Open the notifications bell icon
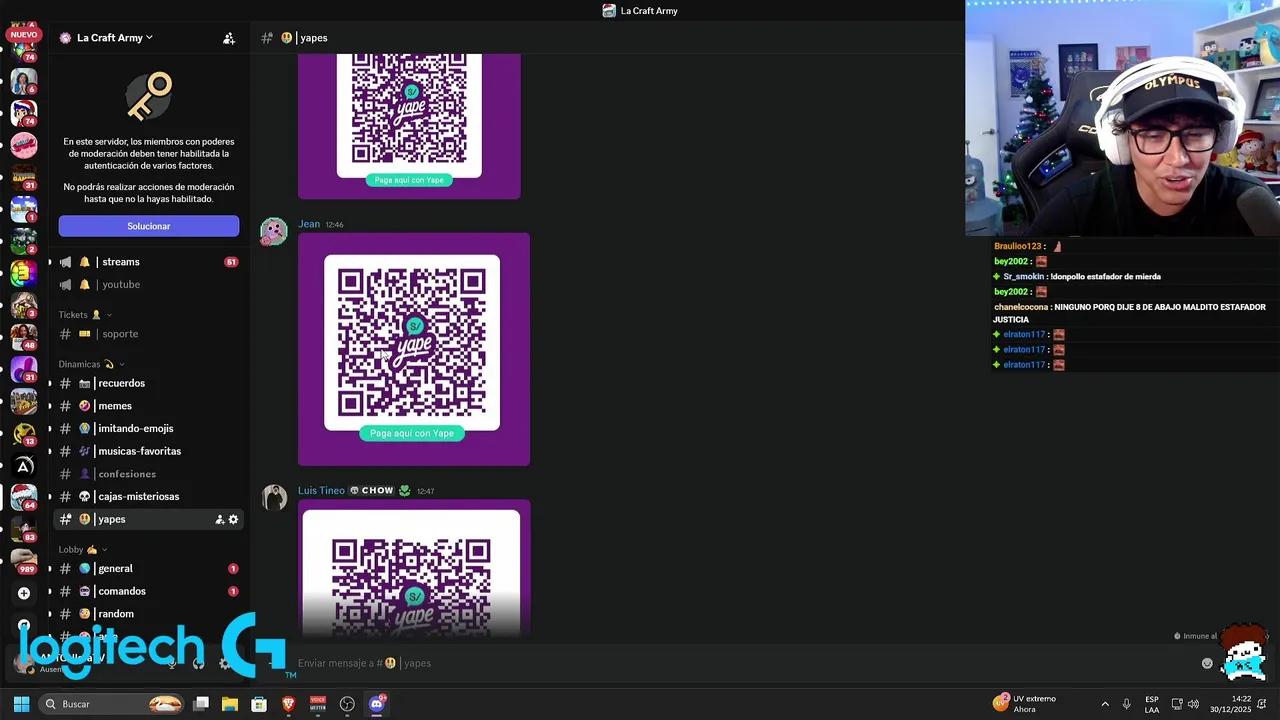This screenshot has width=1280, height=720. coord(1262,704)
